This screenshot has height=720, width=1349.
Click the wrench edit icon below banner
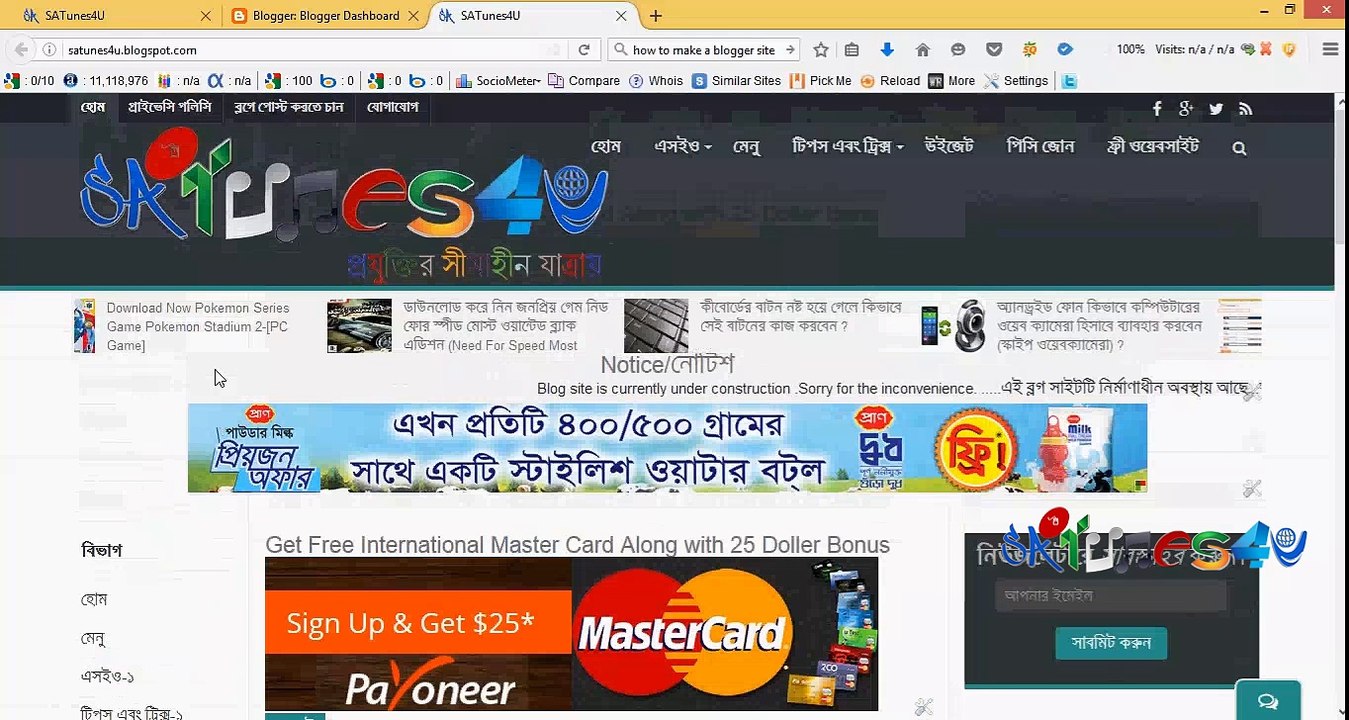[x=1252, y=489]
